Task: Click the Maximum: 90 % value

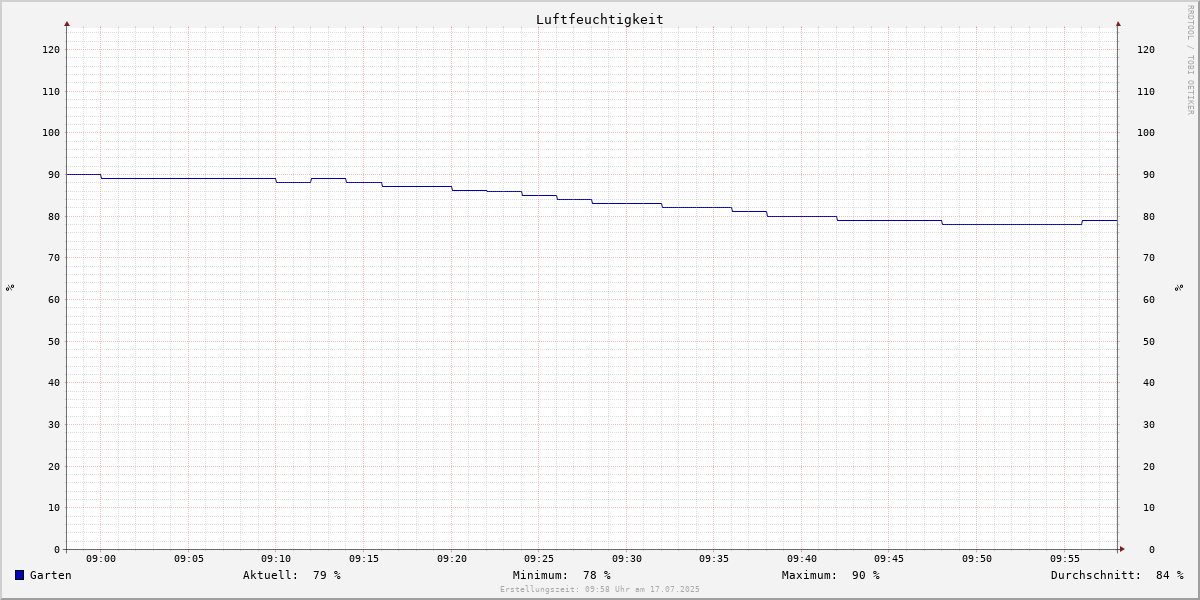Action: pyautogui.click(x=831, y=575)
